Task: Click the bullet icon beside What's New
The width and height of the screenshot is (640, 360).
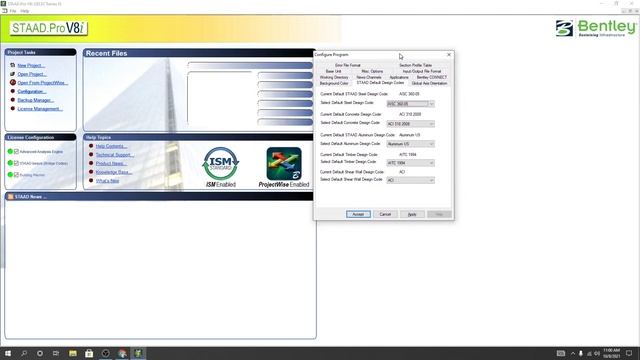Action: [x=91, y=180]
